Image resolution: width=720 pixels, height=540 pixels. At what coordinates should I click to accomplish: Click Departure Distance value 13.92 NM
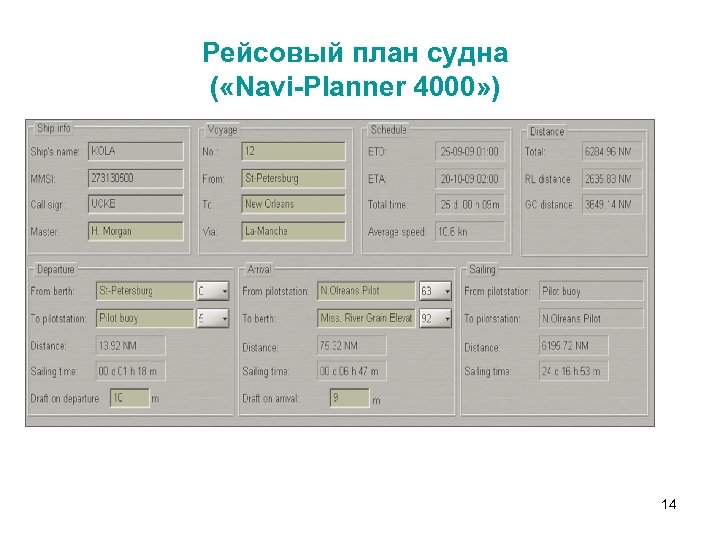click(130, 346)
